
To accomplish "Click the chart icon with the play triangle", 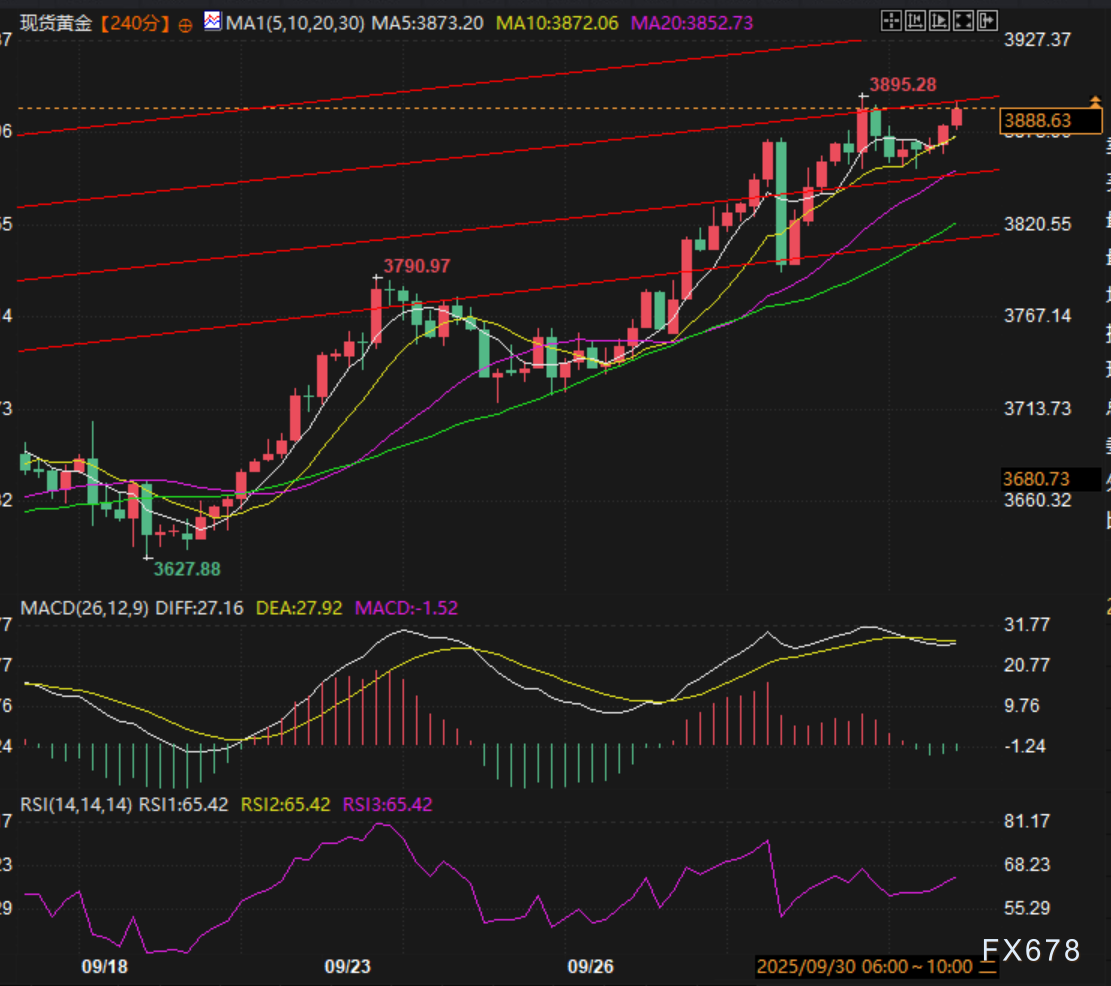I will click(941, 19).
